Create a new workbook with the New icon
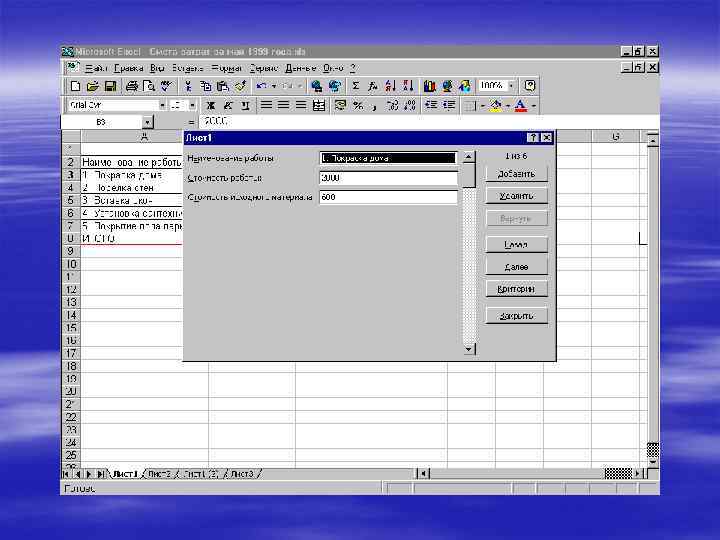 75,86
